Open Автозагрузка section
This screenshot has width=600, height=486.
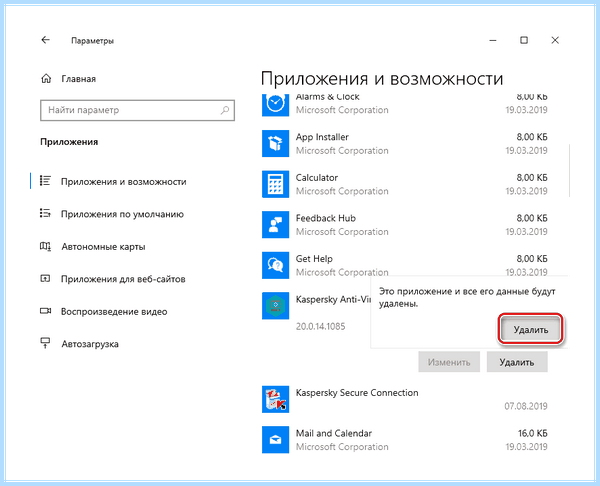click(90, 344)
